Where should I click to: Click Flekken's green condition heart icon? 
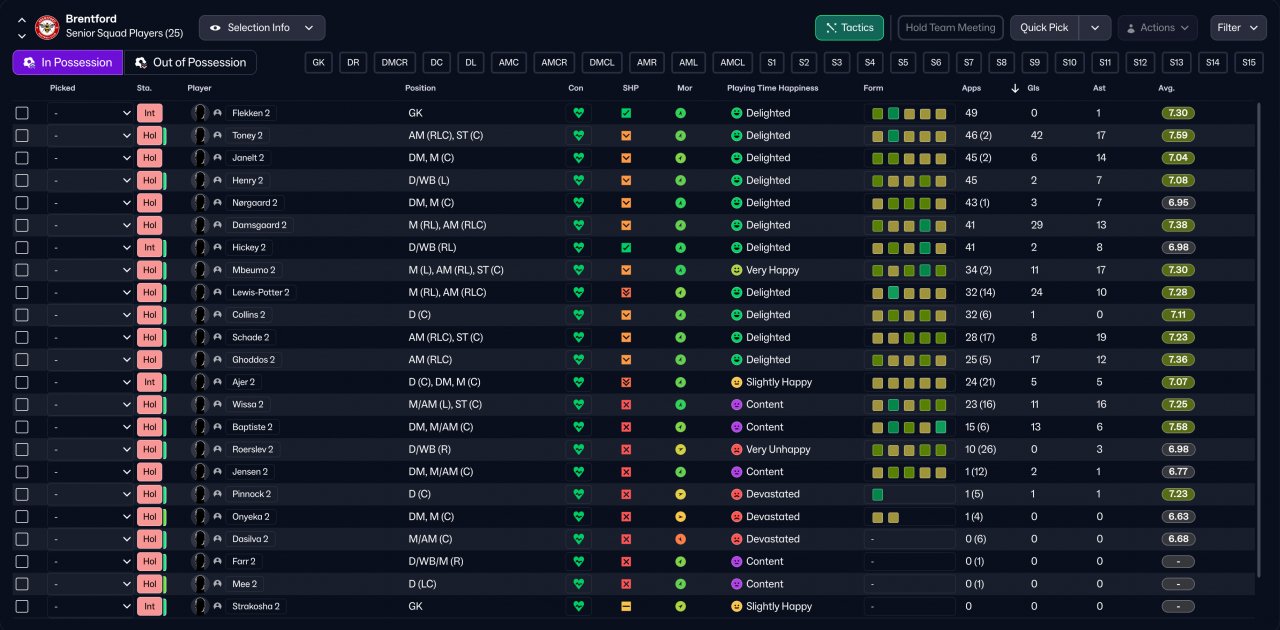click(578, 113)
